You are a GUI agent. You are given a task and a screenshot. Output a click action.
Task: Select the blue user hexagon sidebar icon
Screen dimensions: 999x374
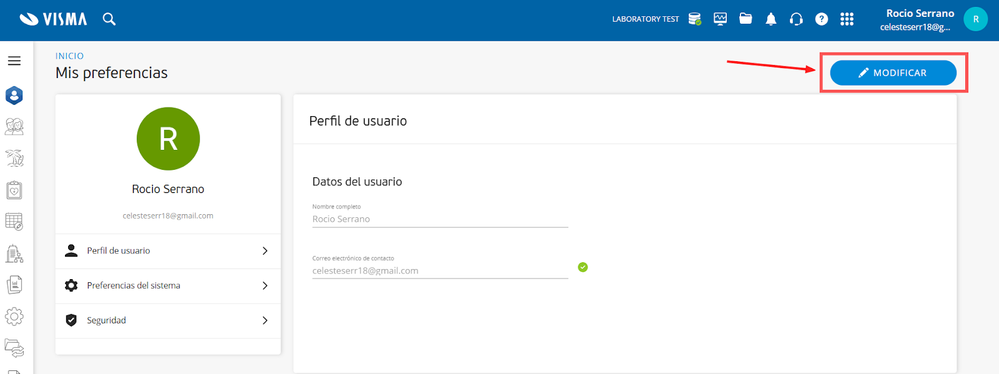(x=14, y=96)
